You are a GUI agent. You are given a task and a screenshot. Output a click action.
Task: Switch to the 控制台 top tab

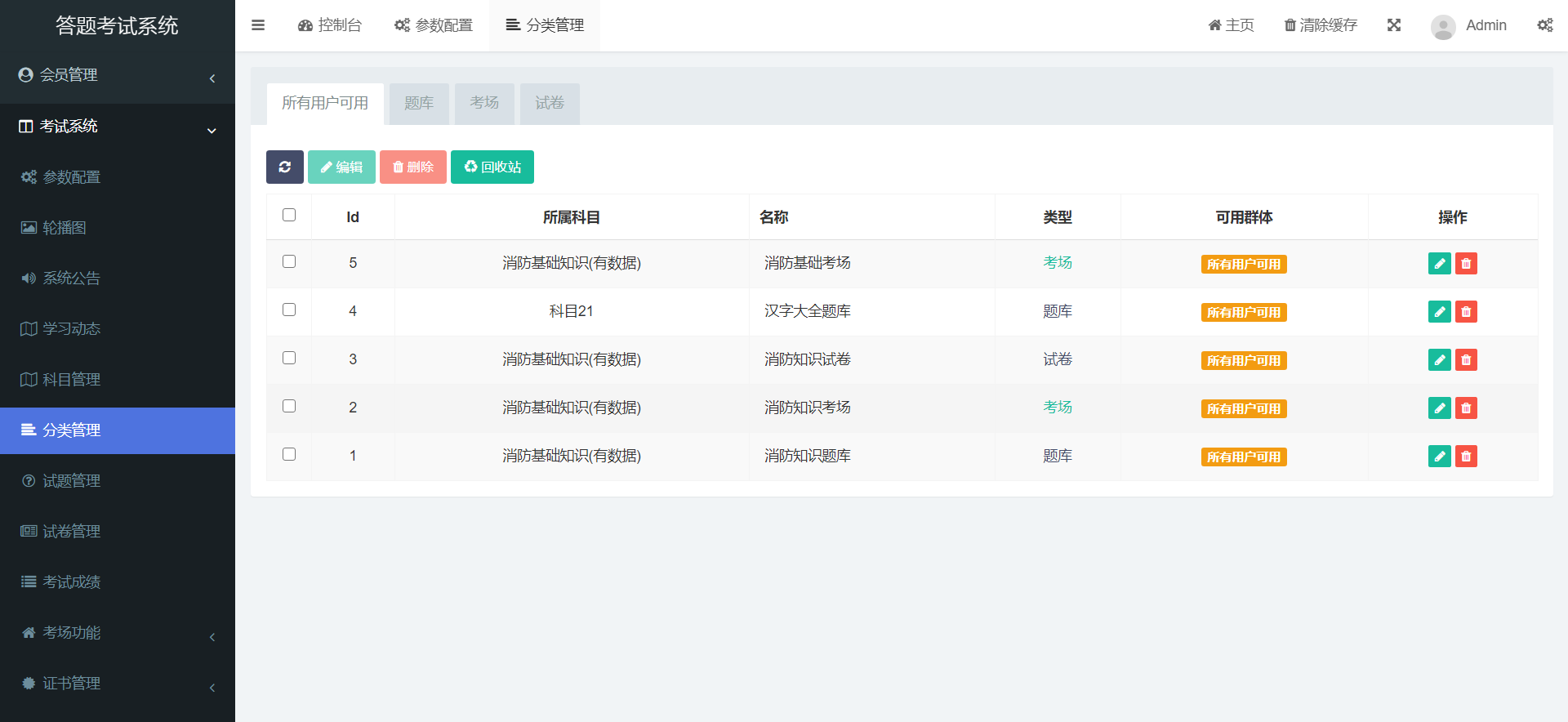pos(330,25)
